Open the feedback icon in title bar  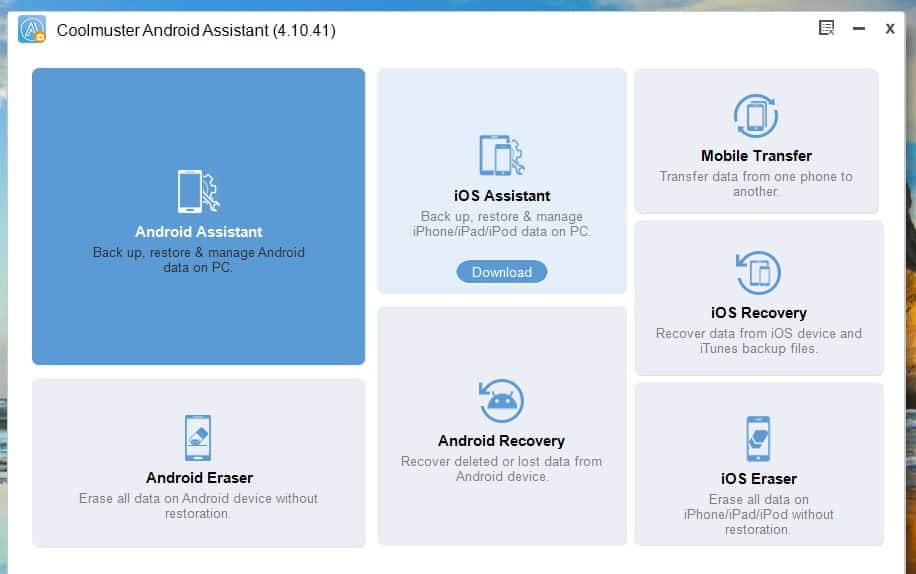point(827,29)
